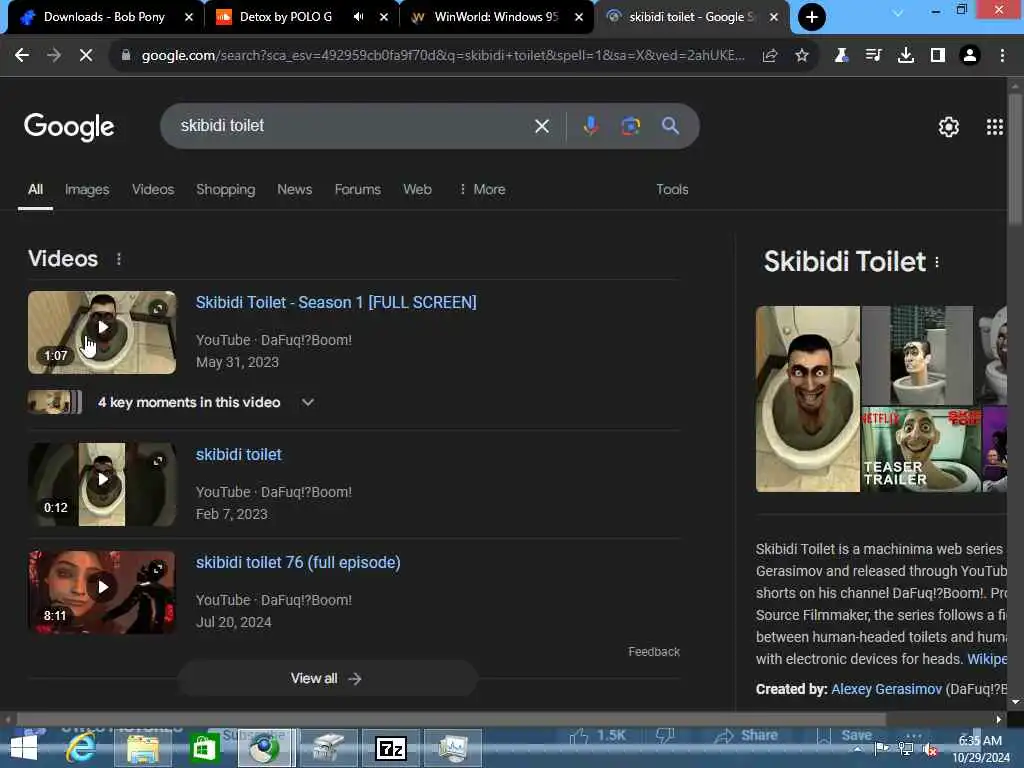Switch to Forums results tab
Image resolution: width=1024 pixels, height=768 pixels.
357,189
